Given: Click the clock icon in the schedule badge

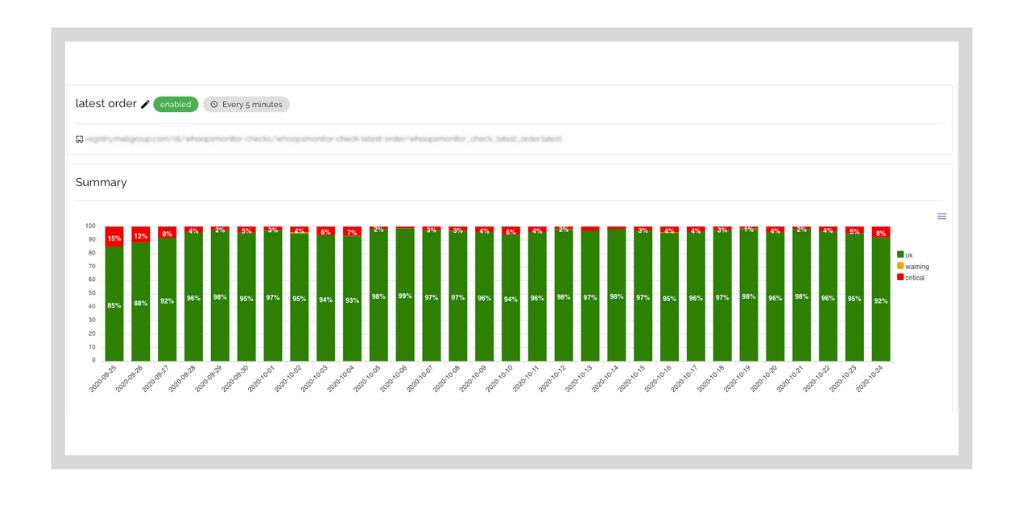Looking at the screenshot, I should [x=214, y=104].
